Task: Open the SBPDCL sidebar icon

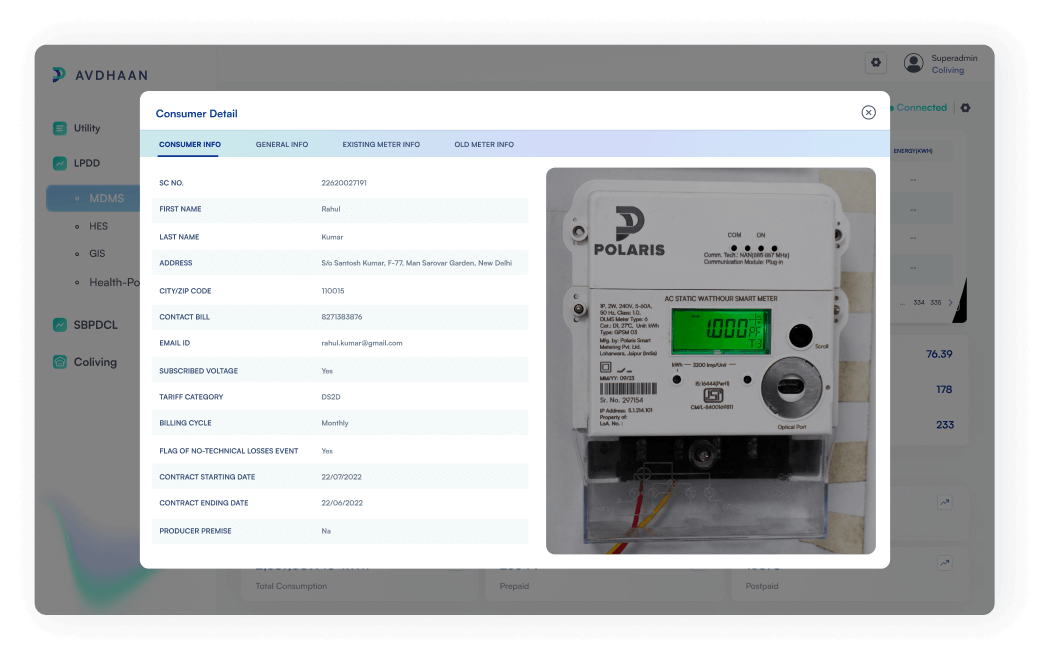Action: point(62,324)
